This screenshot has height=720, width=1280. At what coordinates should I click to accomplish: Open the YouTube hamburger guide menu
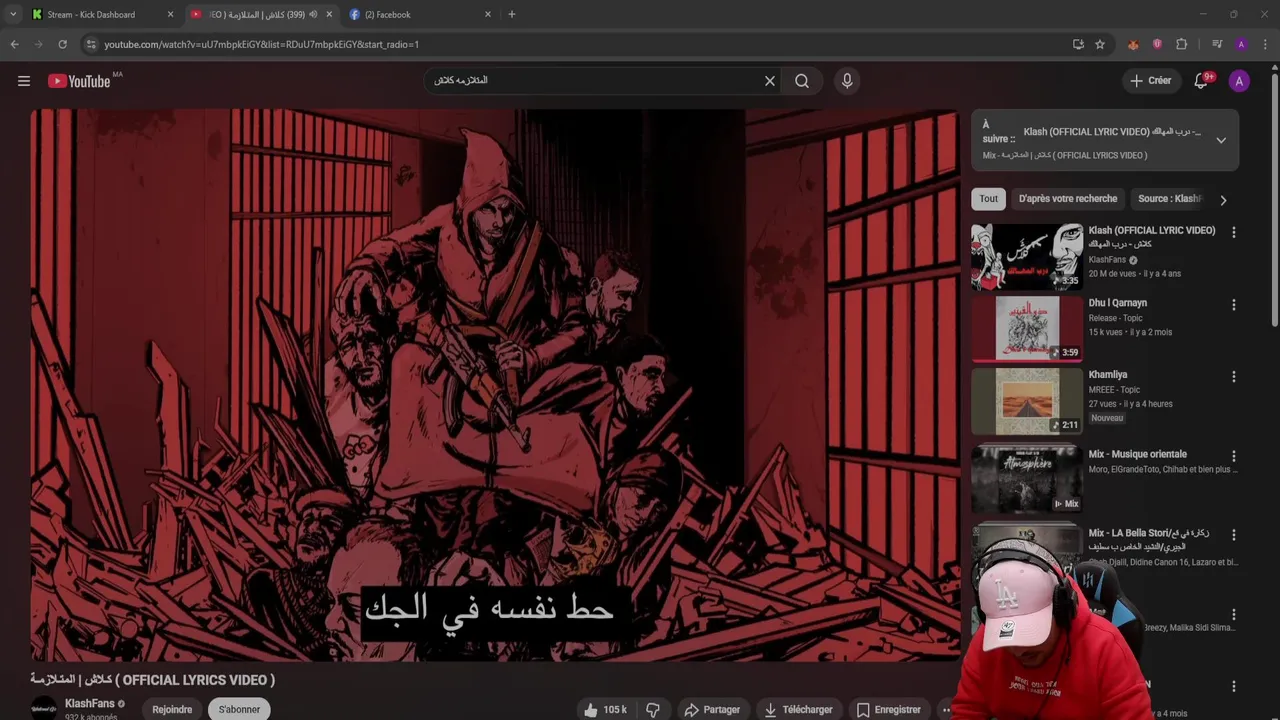24,81
